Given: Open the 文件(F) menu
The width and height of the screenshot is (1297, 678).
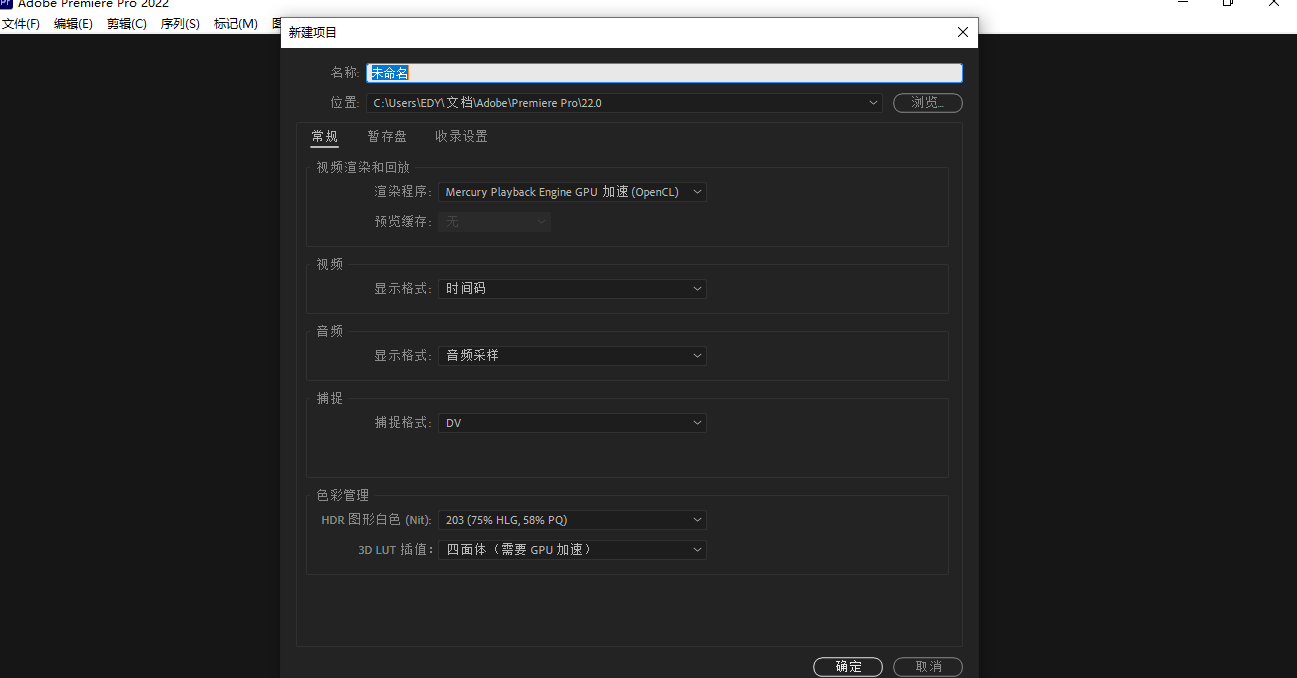Looking at the screenshot, I should [20, 24].
